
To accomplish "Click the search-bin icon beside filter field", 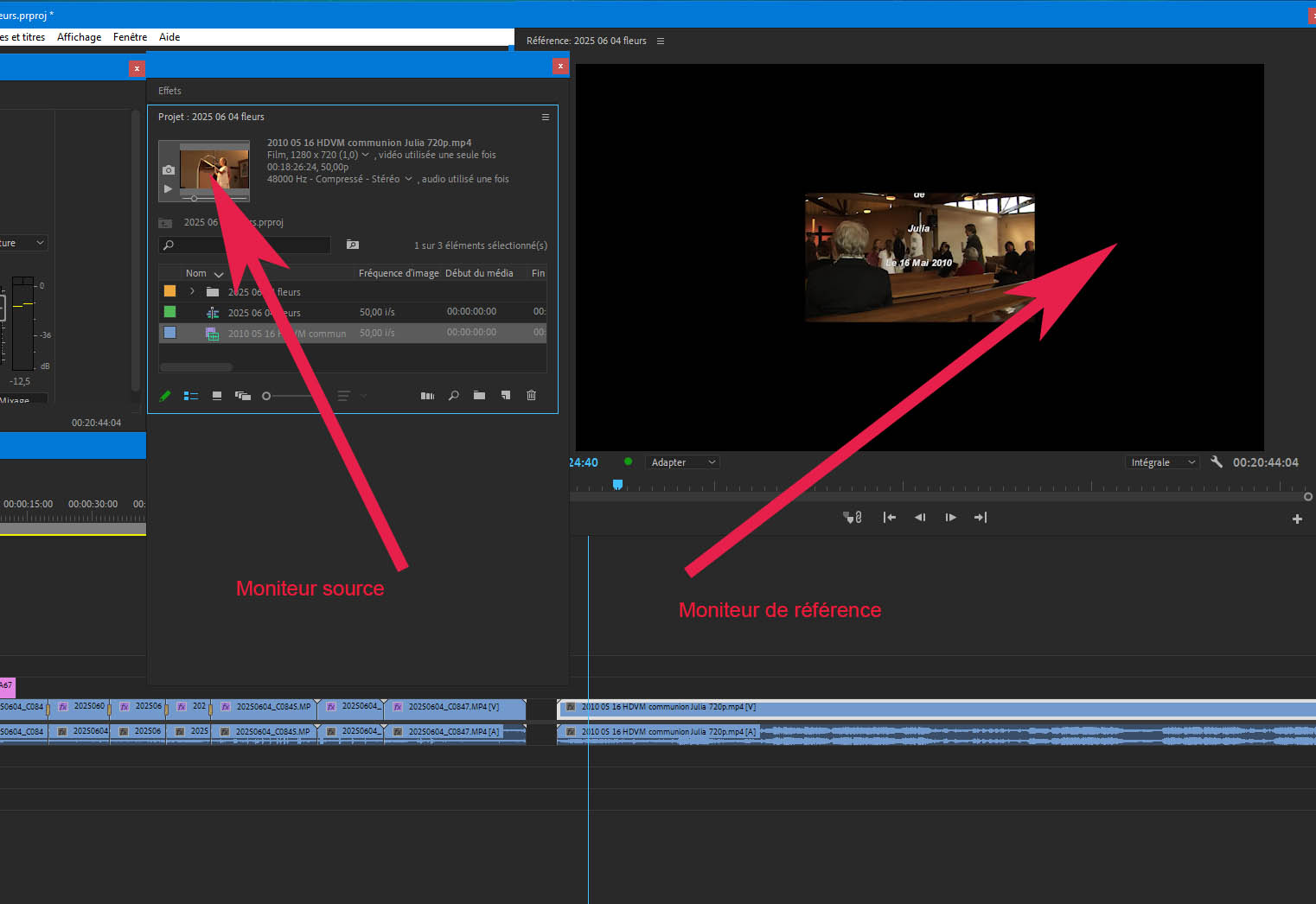I will (353, 245).
